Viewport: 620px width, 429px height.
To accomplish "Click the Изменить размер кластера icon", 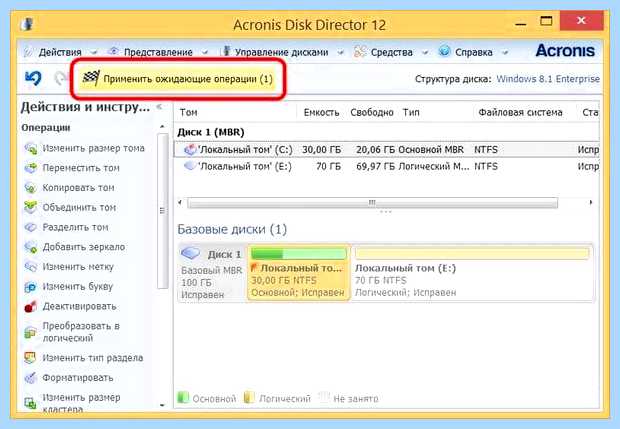I will pos(30,403).
